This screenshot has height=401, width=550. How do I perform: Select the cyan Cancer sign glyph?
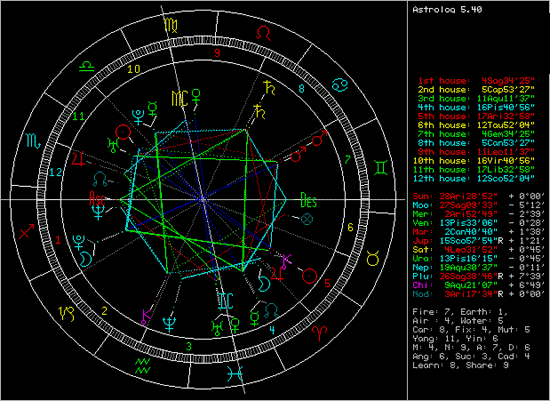340,85
